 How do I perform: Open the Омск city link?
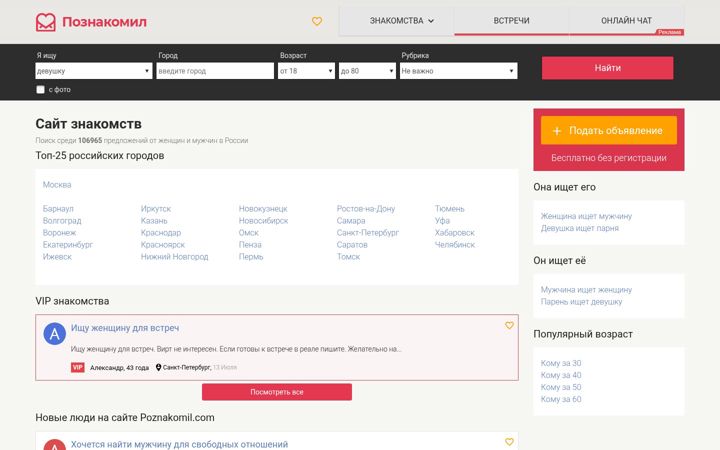click(x=248, y=232)
